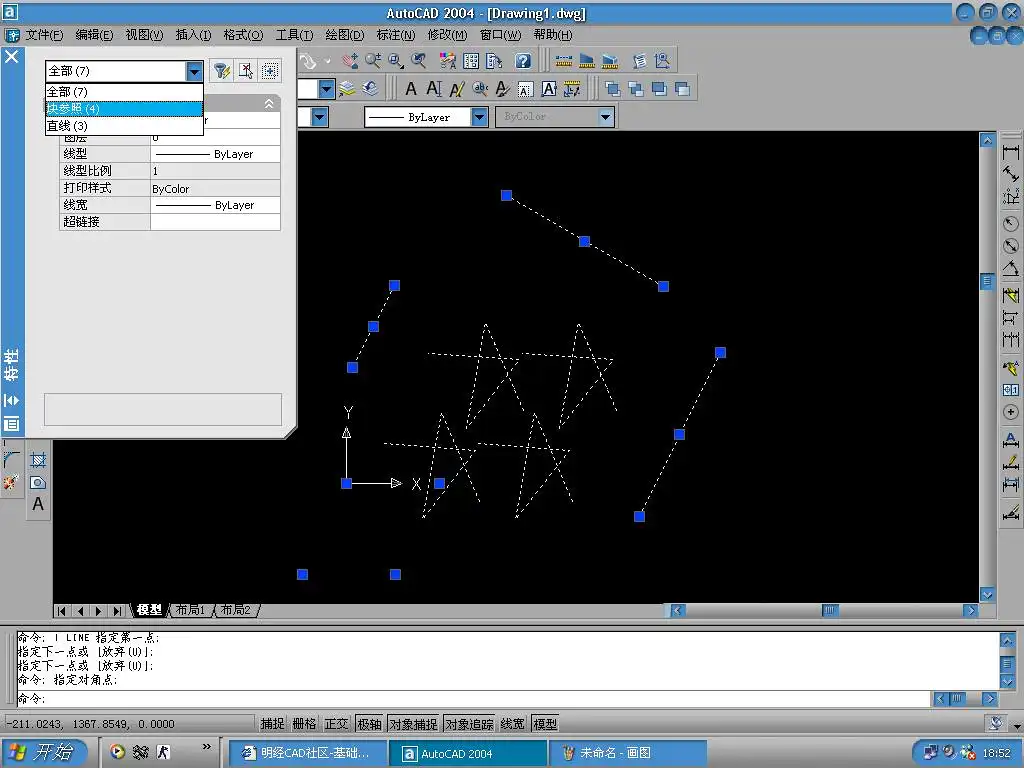Open the 编辑(E) menu

pyautogui.click(x=94, y=35)
